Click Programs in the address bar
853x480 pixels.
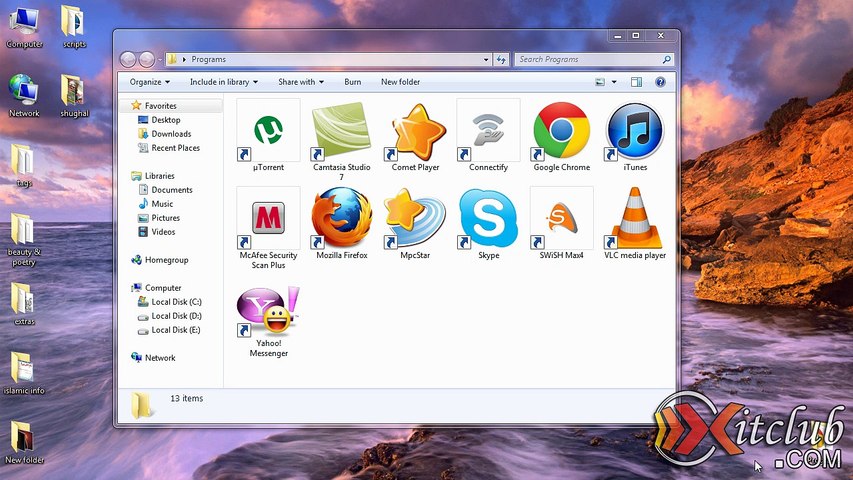pyautogui.click(x=208, y=59)
